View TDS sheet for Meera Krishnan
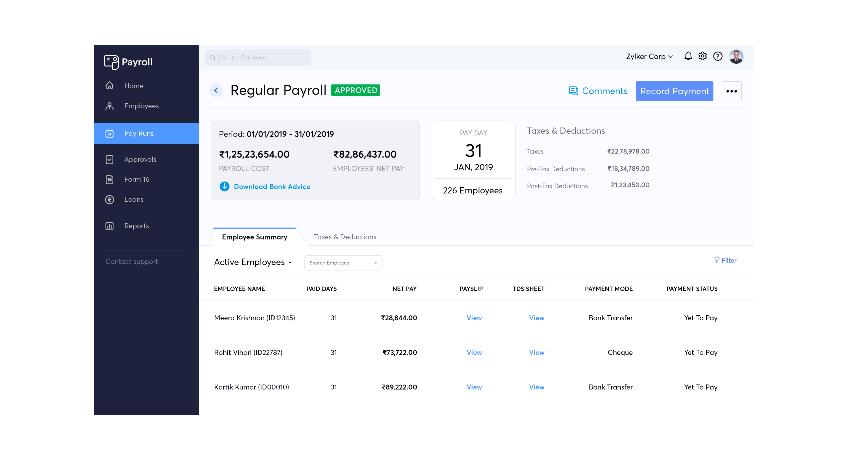The height and width of the screenshot is (460, 847). [536, 317]
